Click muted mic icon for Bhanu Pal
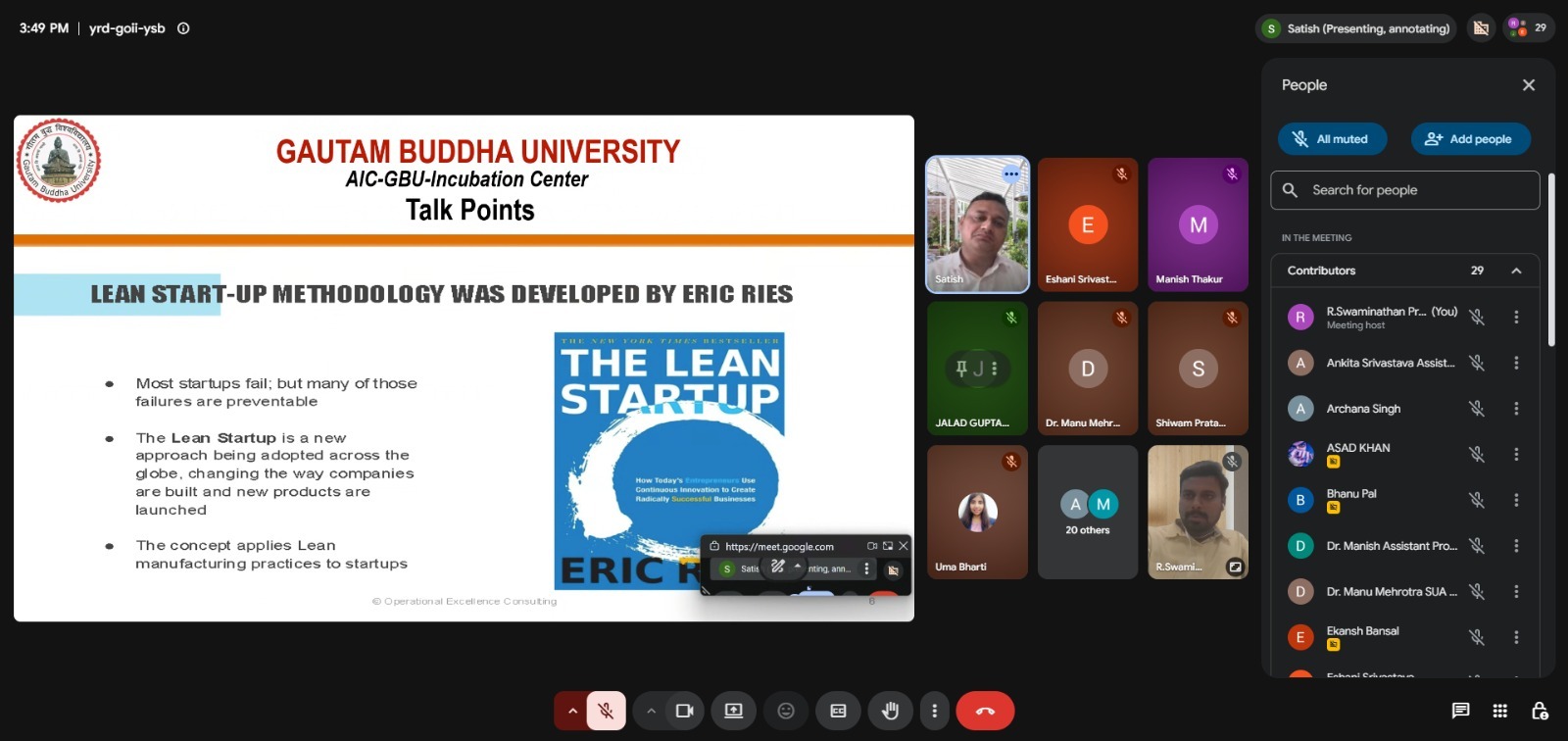The width and height of the screenshot is (1568, 741). [x=1477, y=500]
